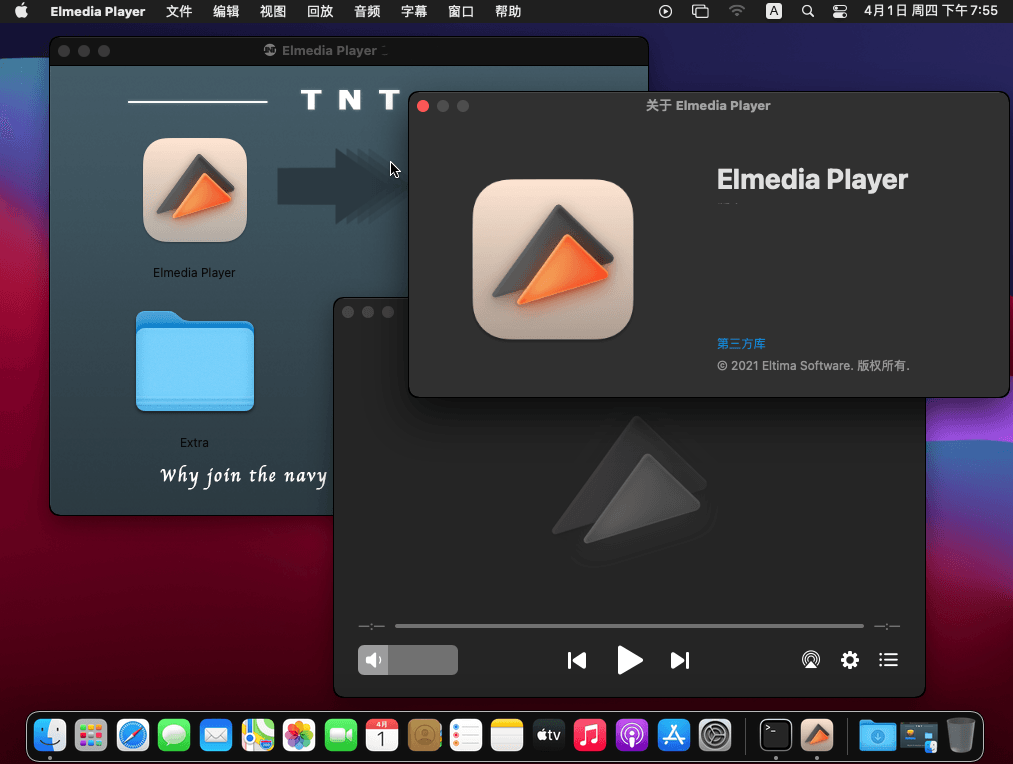This screenshot has height=764, width=1013.
Task: Open Apple TV from the Dock
Action: [548, 735]
